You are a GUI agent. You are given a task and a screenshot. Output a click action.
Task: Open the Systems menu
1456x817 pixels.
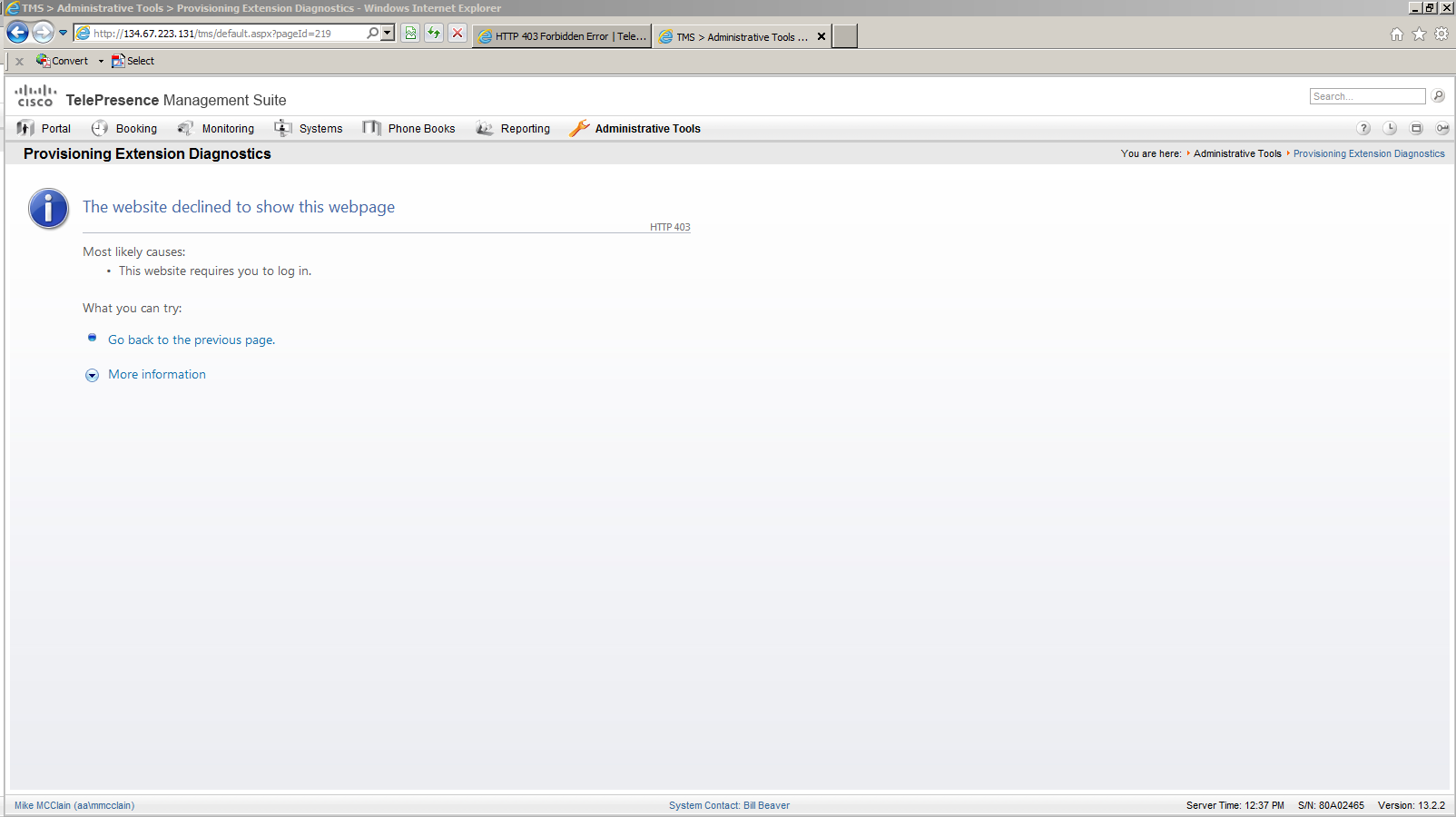pos(309,128)
